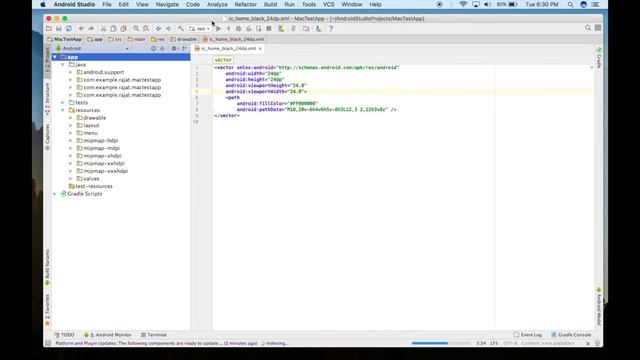Screen dimensions: 640x360
Task: Expand the Gradle Scripts node
Action: coord(55,194)
